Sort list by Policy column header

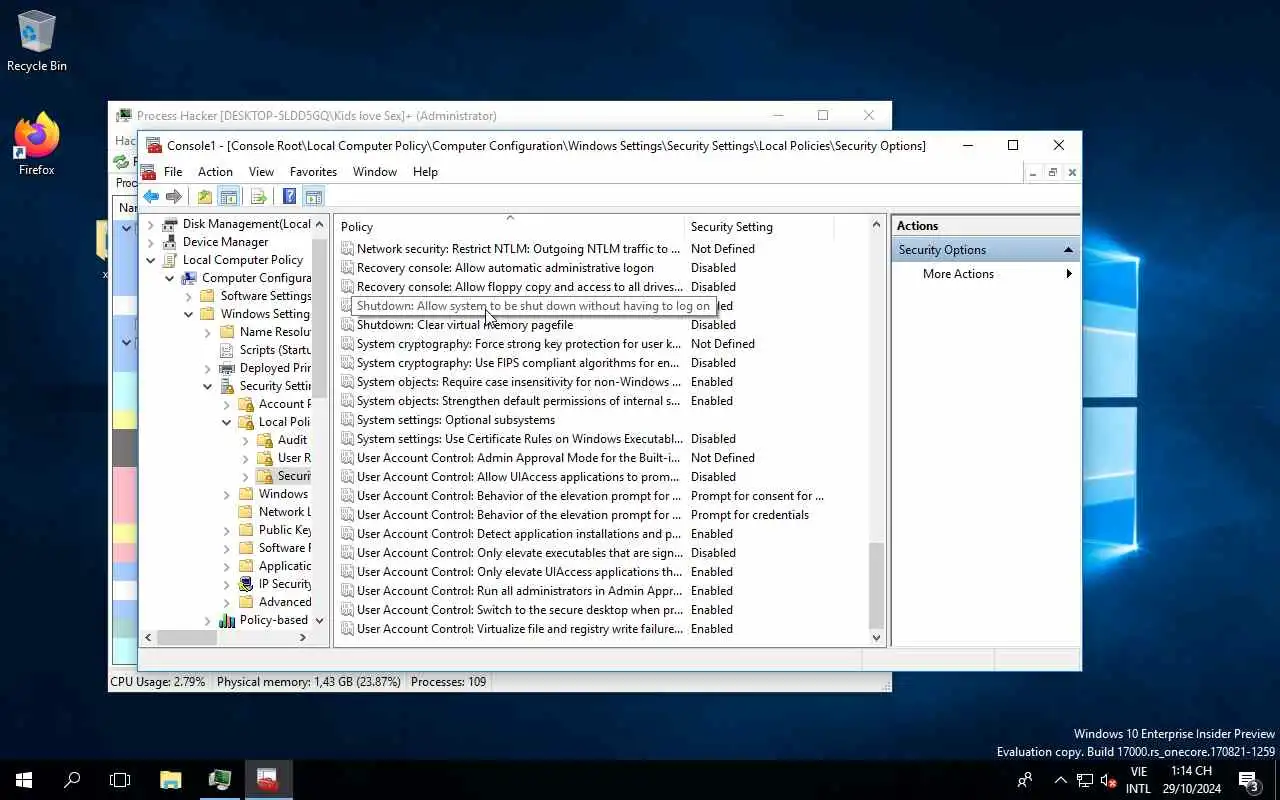click(x=510, y=227)
